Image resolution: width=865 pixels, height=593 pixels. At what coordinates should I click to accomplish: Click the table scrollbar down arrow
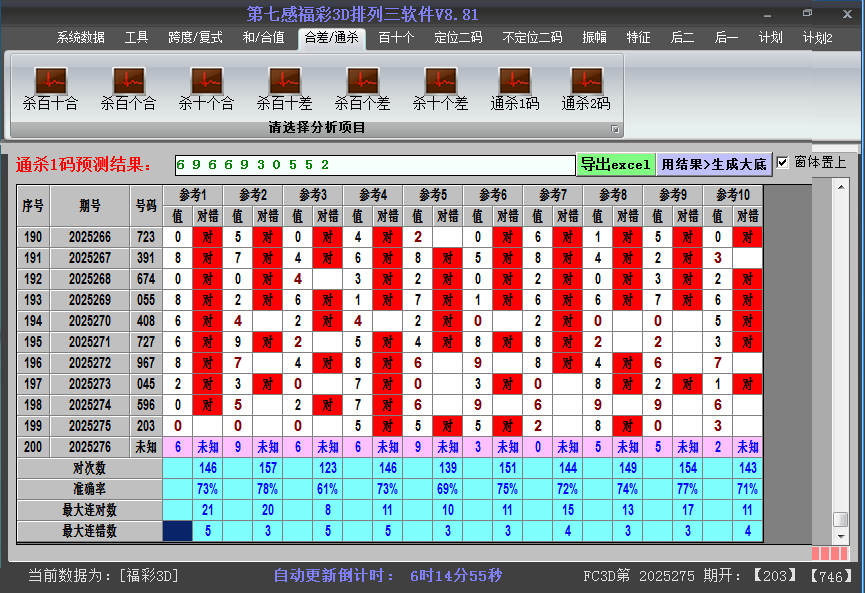click(841, 536)
